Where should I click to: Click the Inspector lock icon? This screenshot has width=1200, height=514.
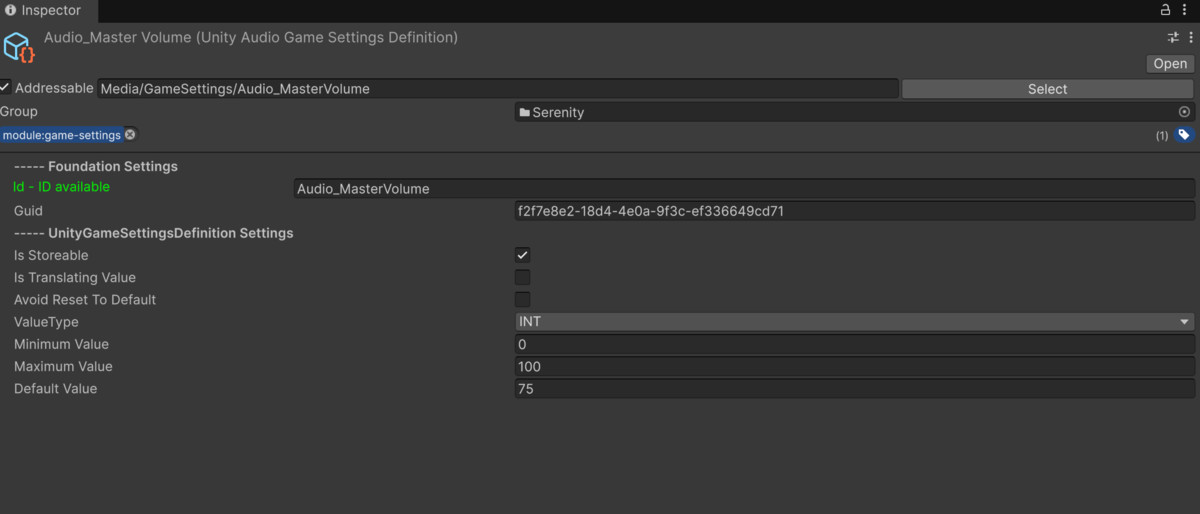pyautogui.click(x=1165, y=10)
